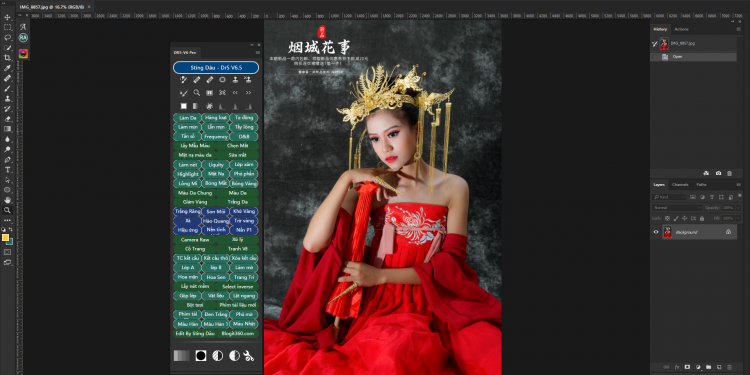750x375 pixels.
Task: Select the Eyedropper tool
Action: [7, 68]
